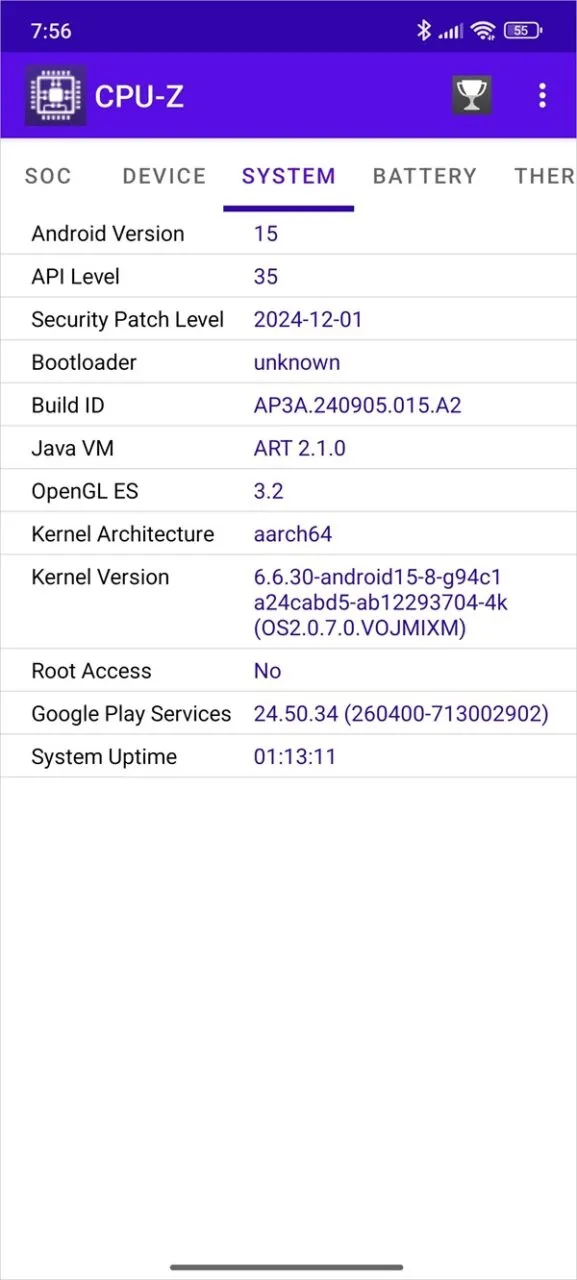The width and height of the screenshot is (577, 1280).
Task: Tap the Google Play Services version number
Action: (x=400, y=713)
